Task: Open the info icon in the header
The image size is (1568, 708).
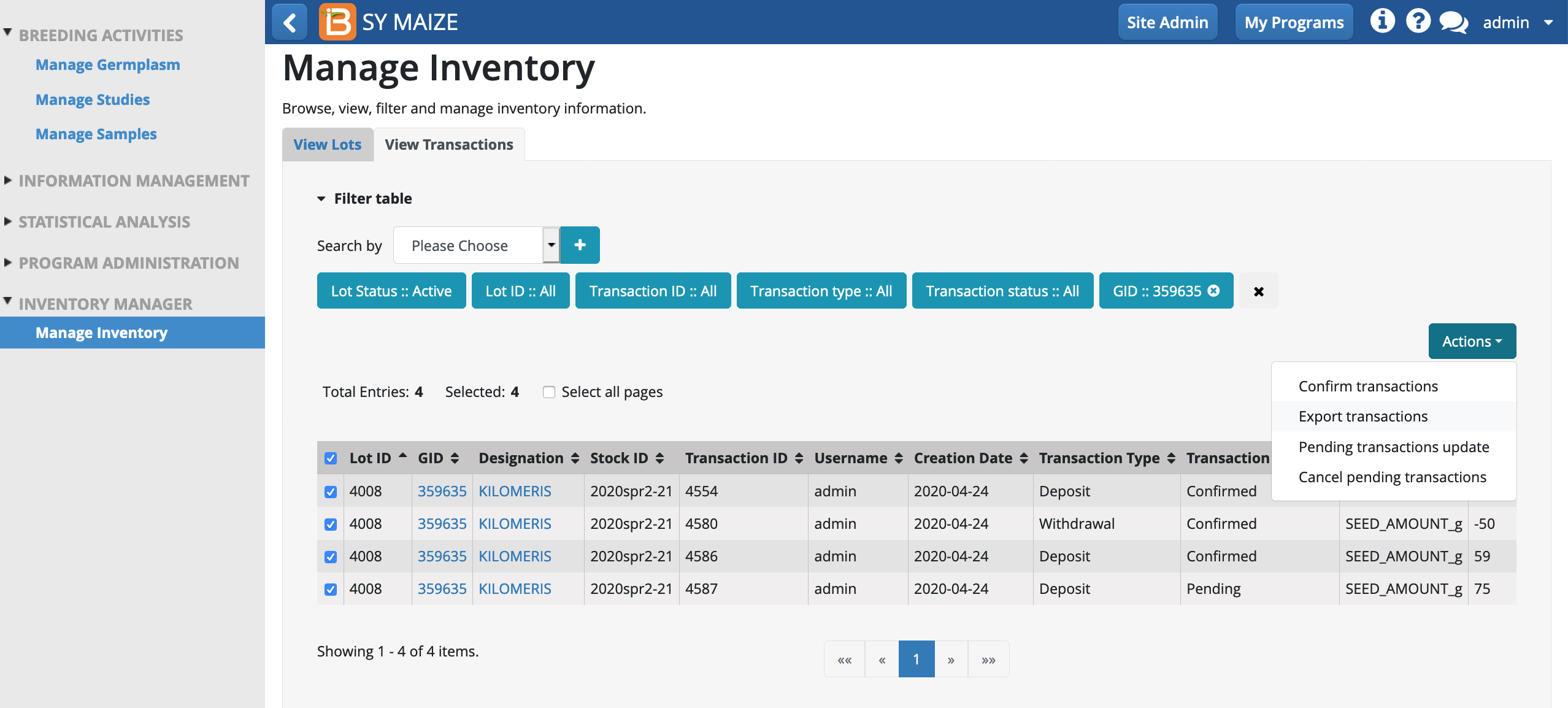Action: point(1382,21)
